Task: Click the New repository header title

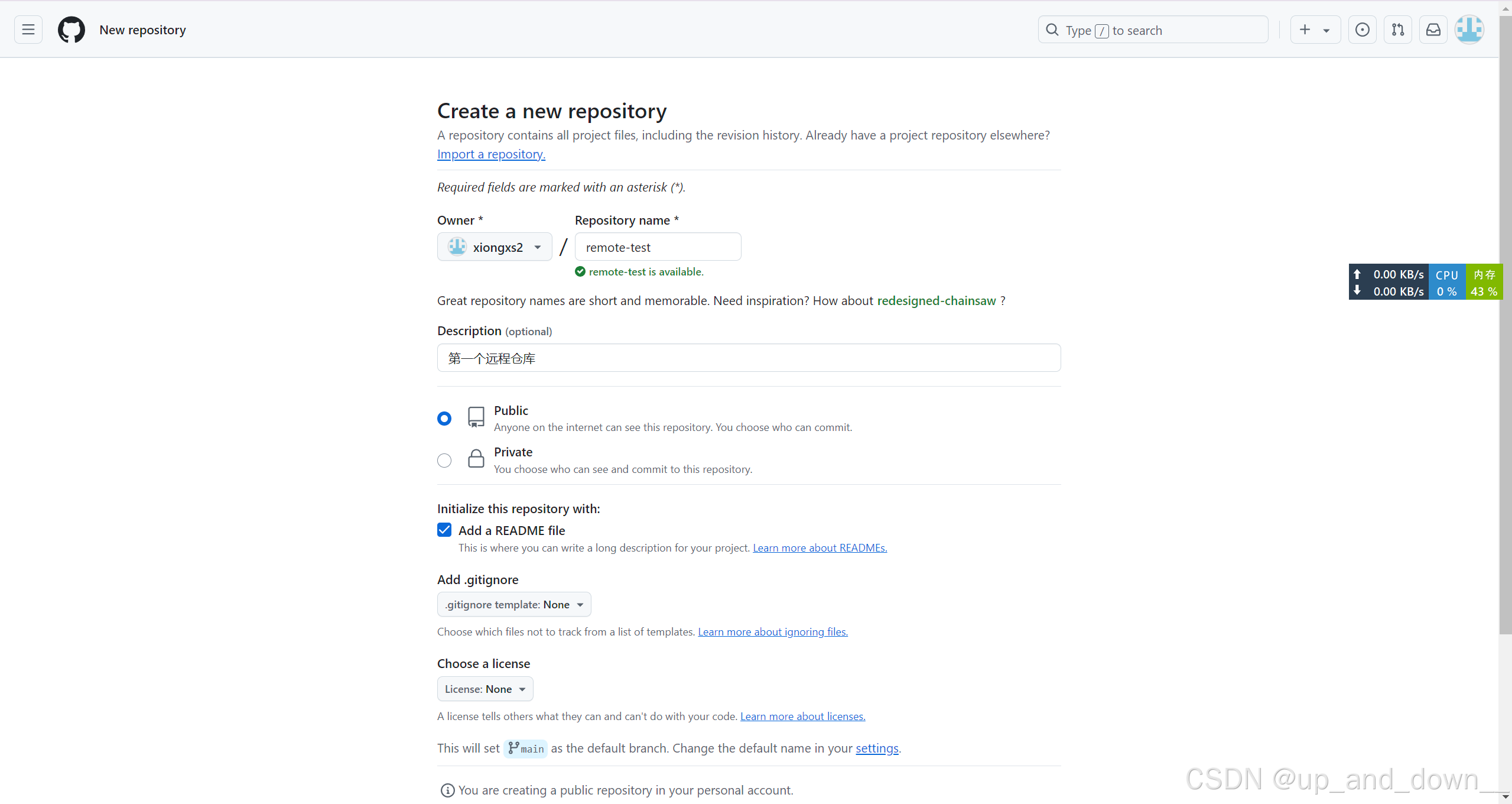Action: tap(142, 30)
